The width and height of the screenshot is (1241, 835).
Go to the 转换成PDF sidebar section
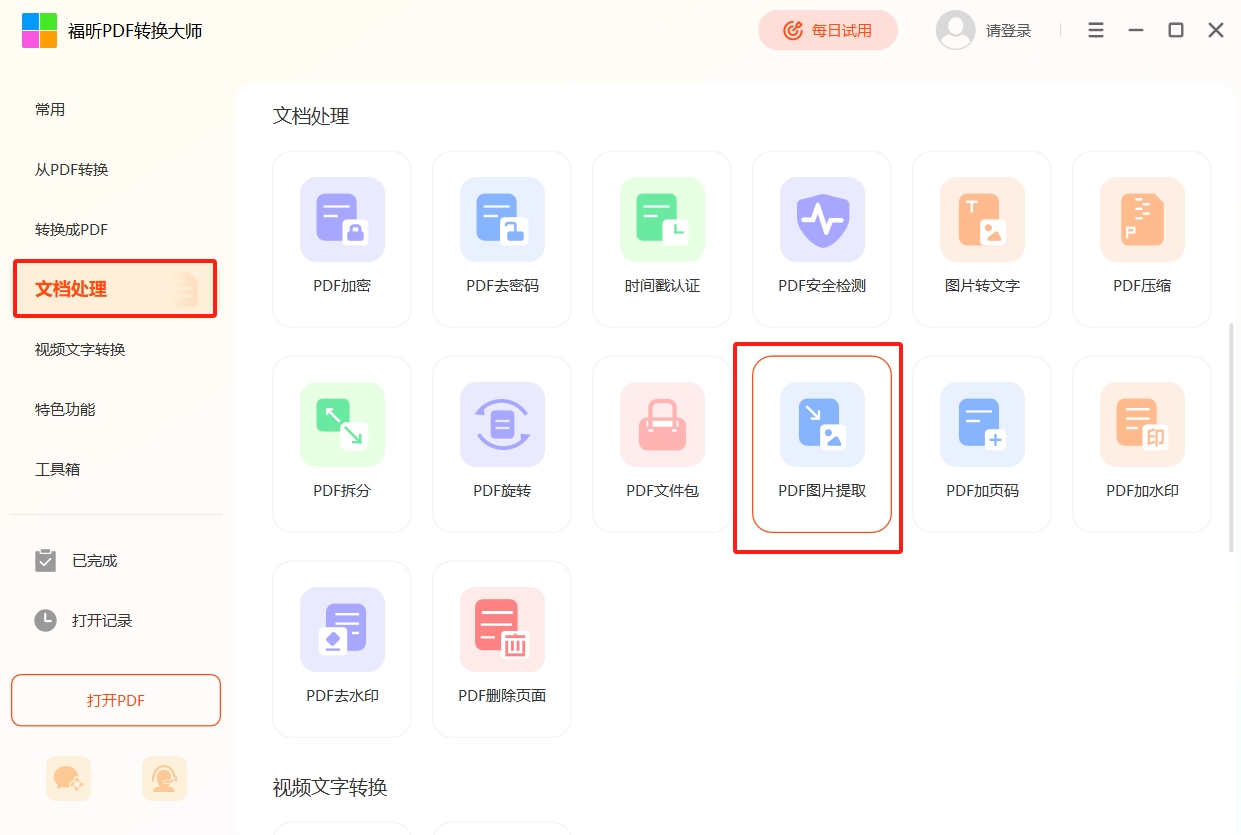[x=72, y=230]
